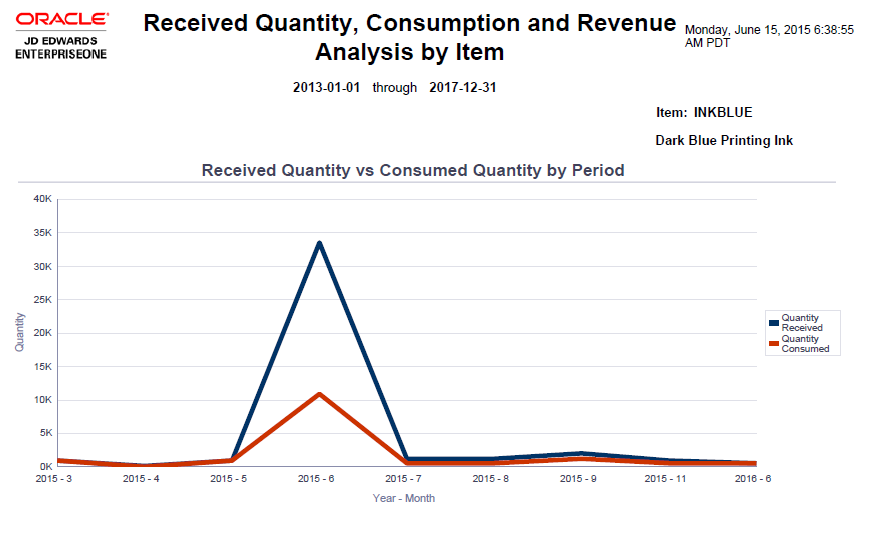Click the y-axis value 40K

pos(43,199)
